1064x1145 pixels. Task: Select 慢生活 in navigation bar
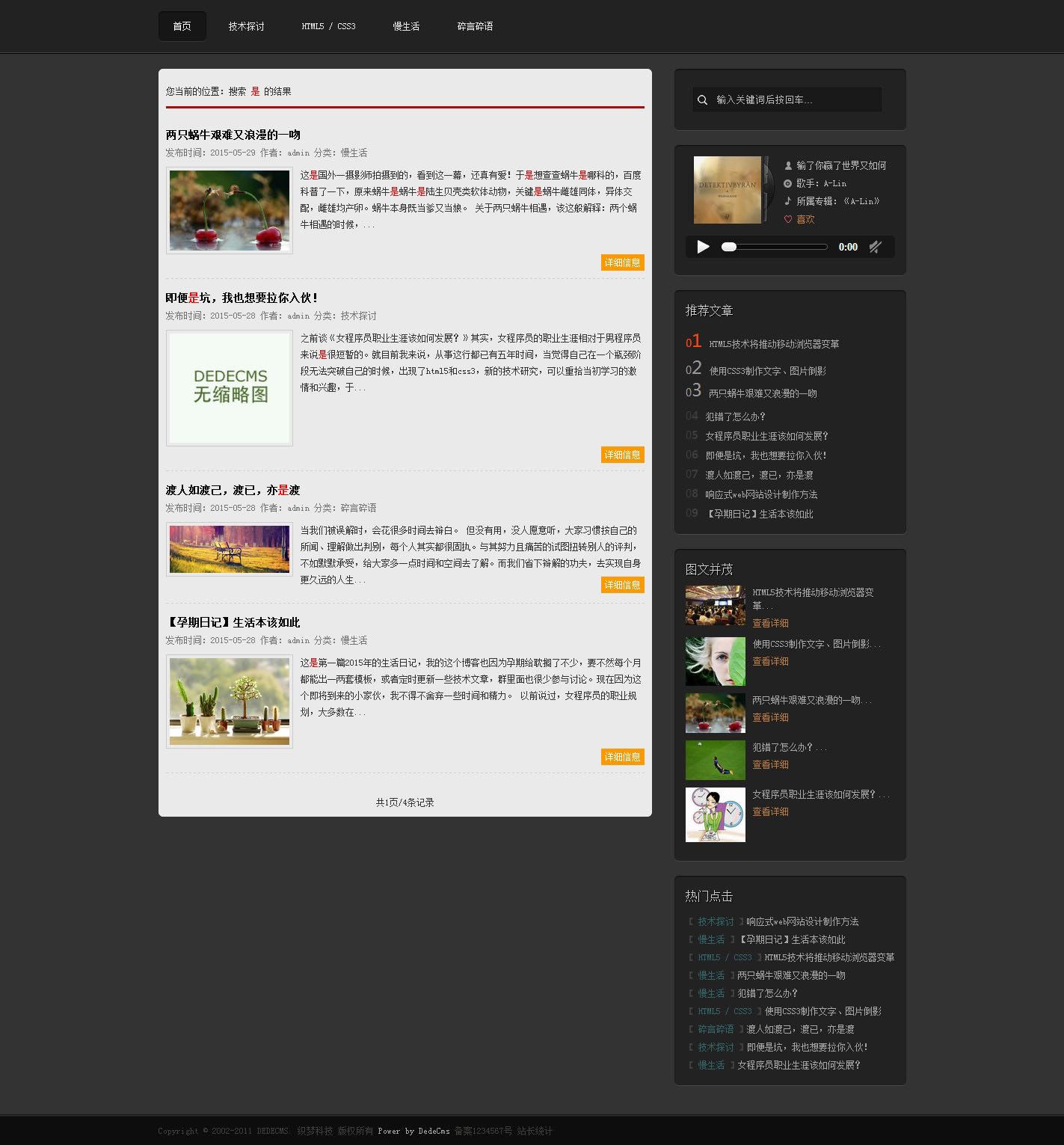coord(406,26)
